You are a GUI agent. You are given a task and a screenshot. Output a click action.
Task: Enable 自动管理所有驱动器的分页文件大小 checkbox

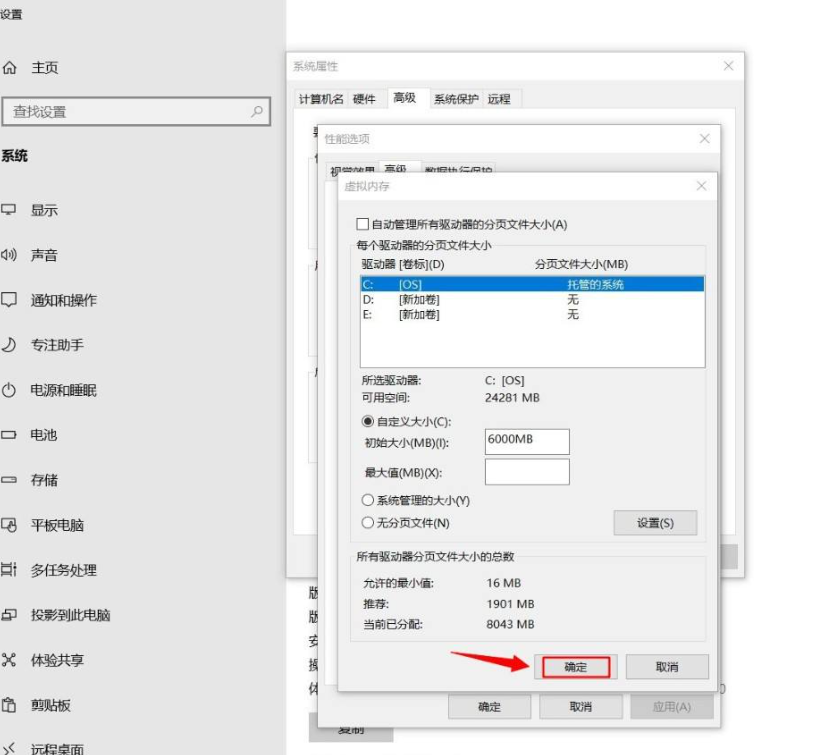pyautogui.click(x=362, y=224)
